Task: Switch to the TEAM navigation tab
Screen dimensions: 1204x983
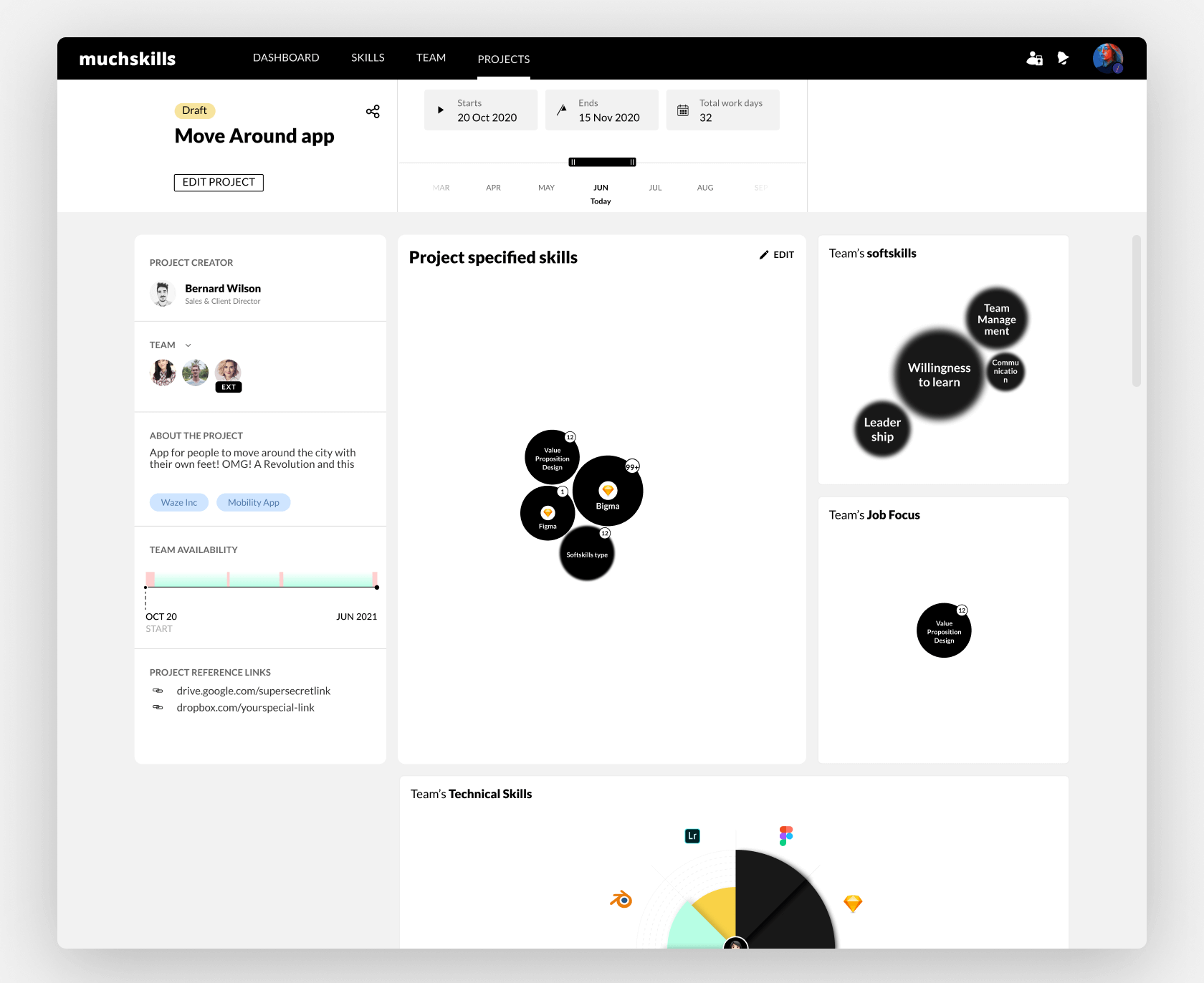Action: [x=431, y=57]
